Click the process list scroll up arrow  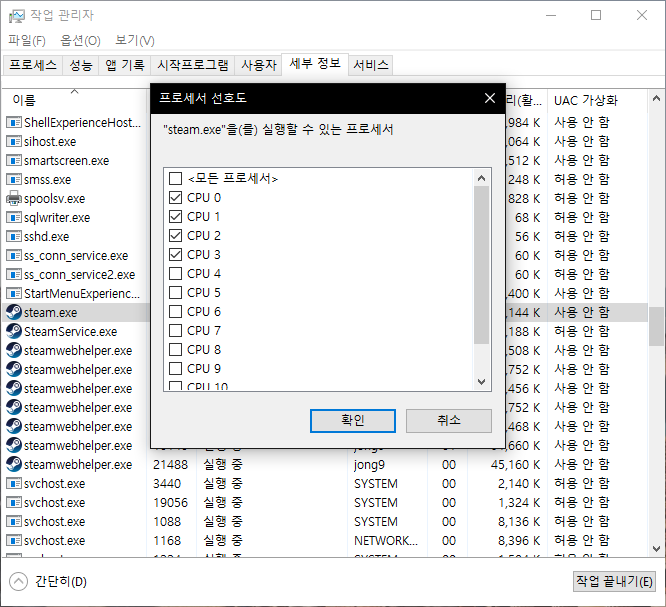tap(656, 99)
